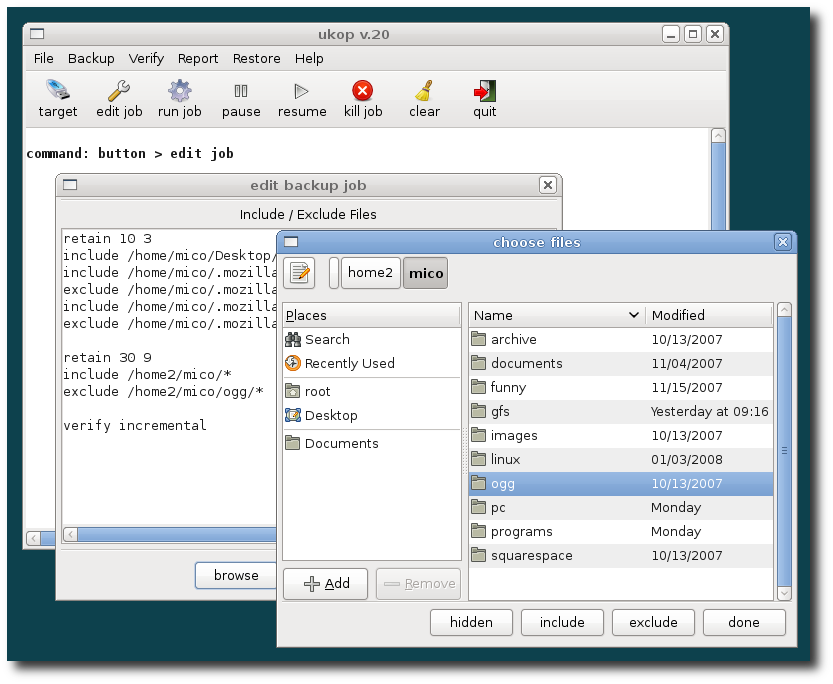Select the squarespace folder icon

[x=479, y=555]
